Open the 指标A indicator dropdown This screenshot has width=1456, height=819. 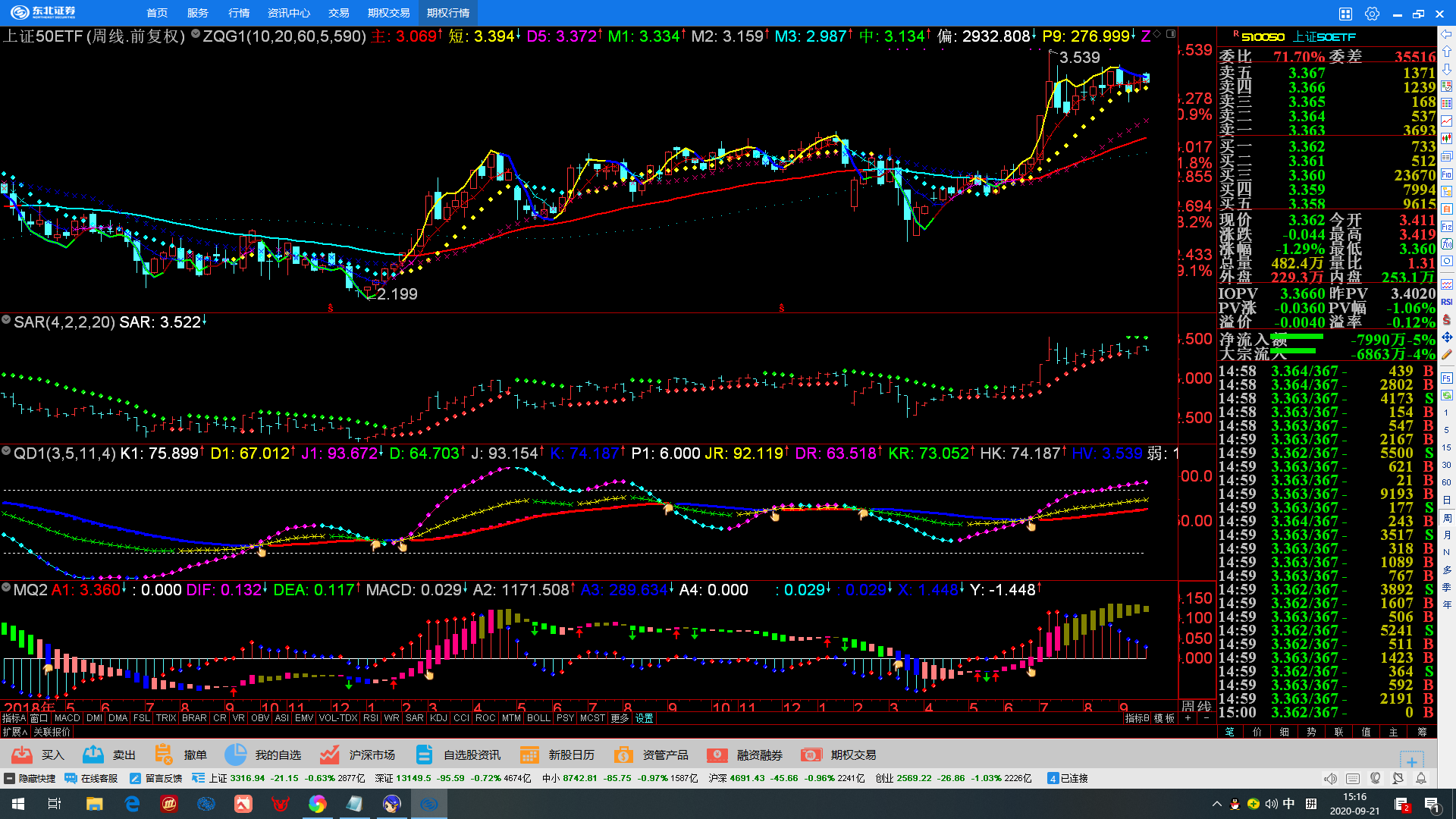click(x=14, y=718)
